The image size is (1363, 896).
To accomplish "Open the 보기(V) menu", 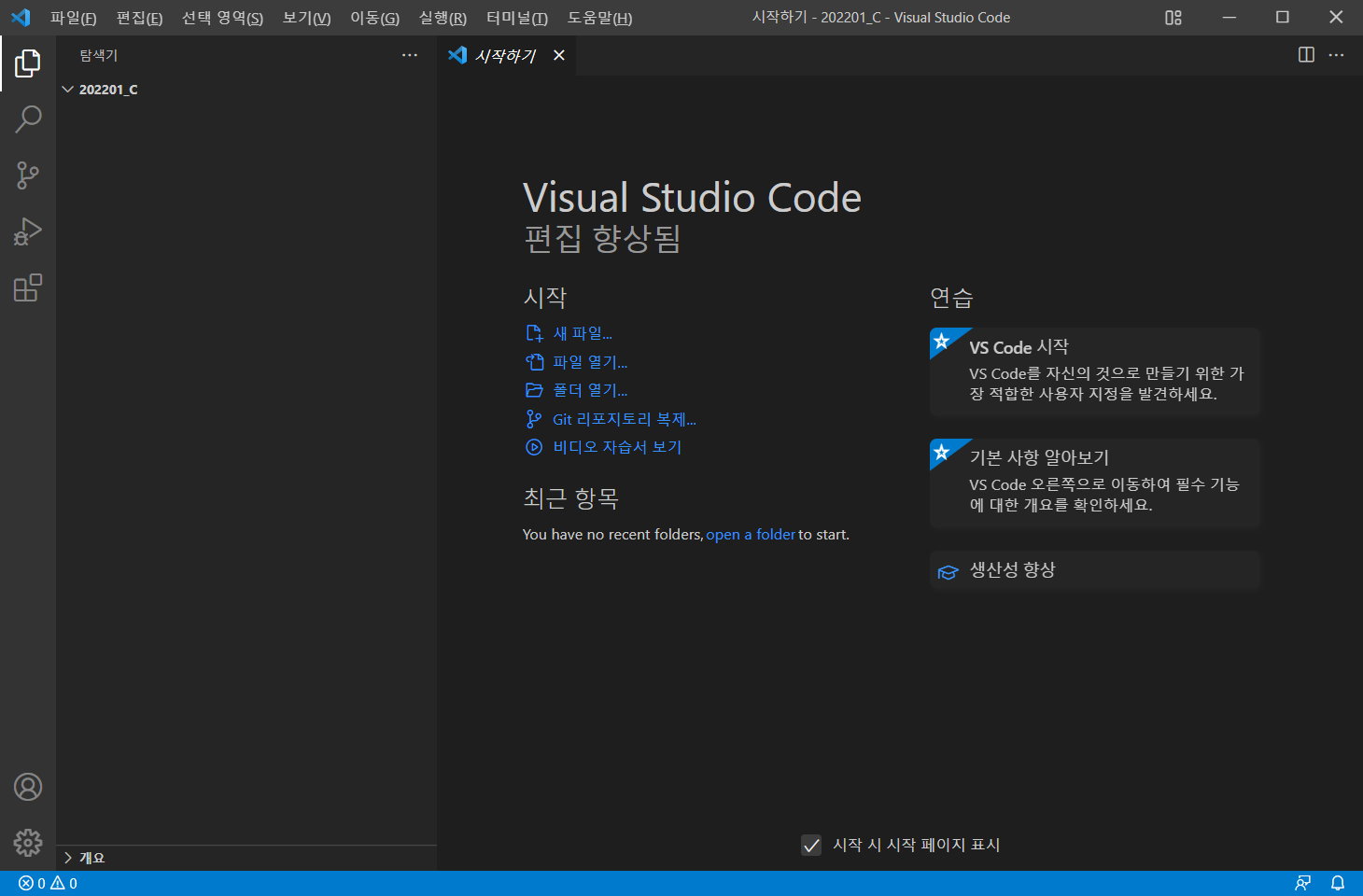I will tap(307, 18).
